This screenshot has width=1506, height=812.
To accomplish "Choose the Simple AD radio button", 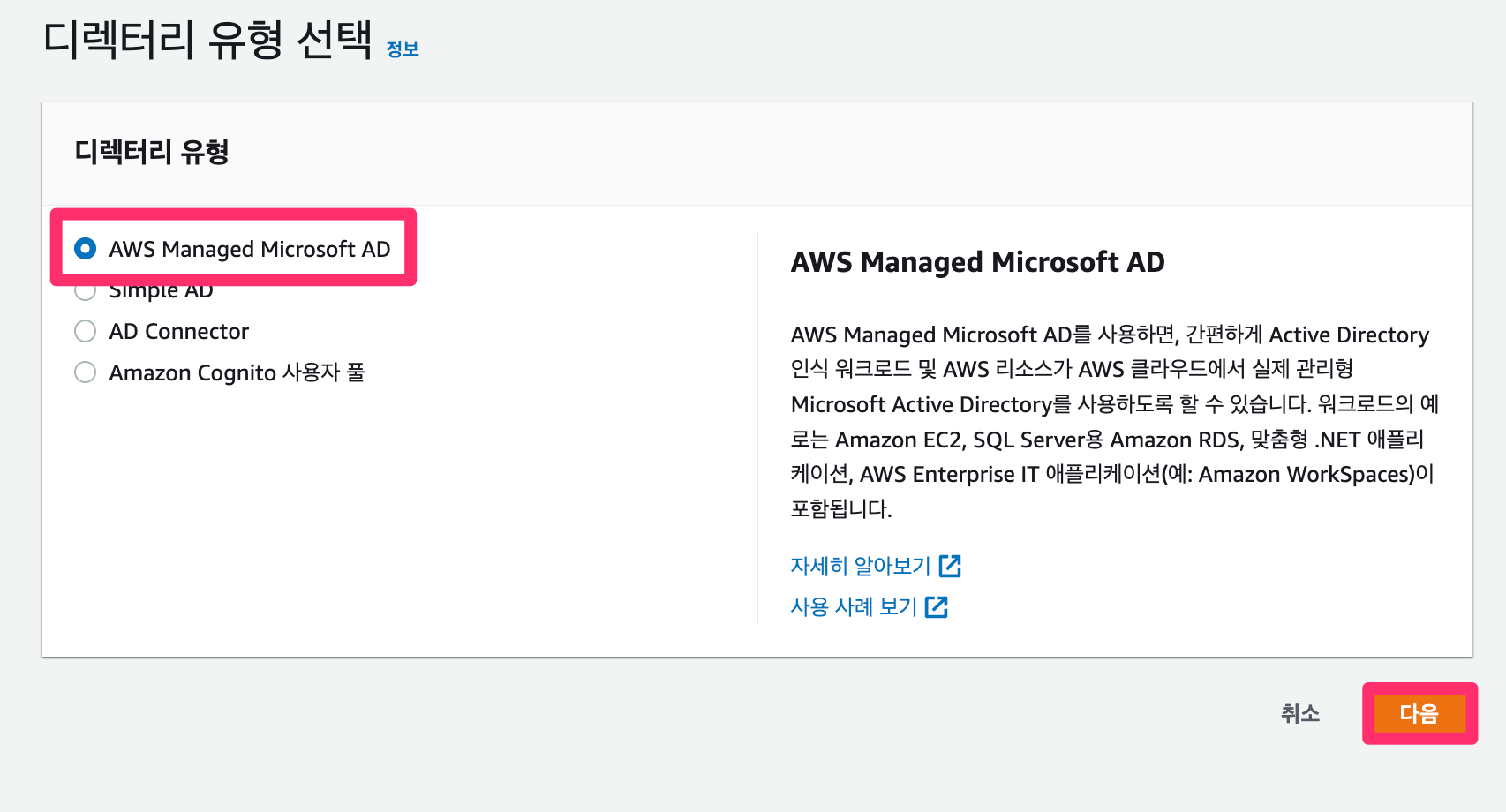I will [86, 292].
